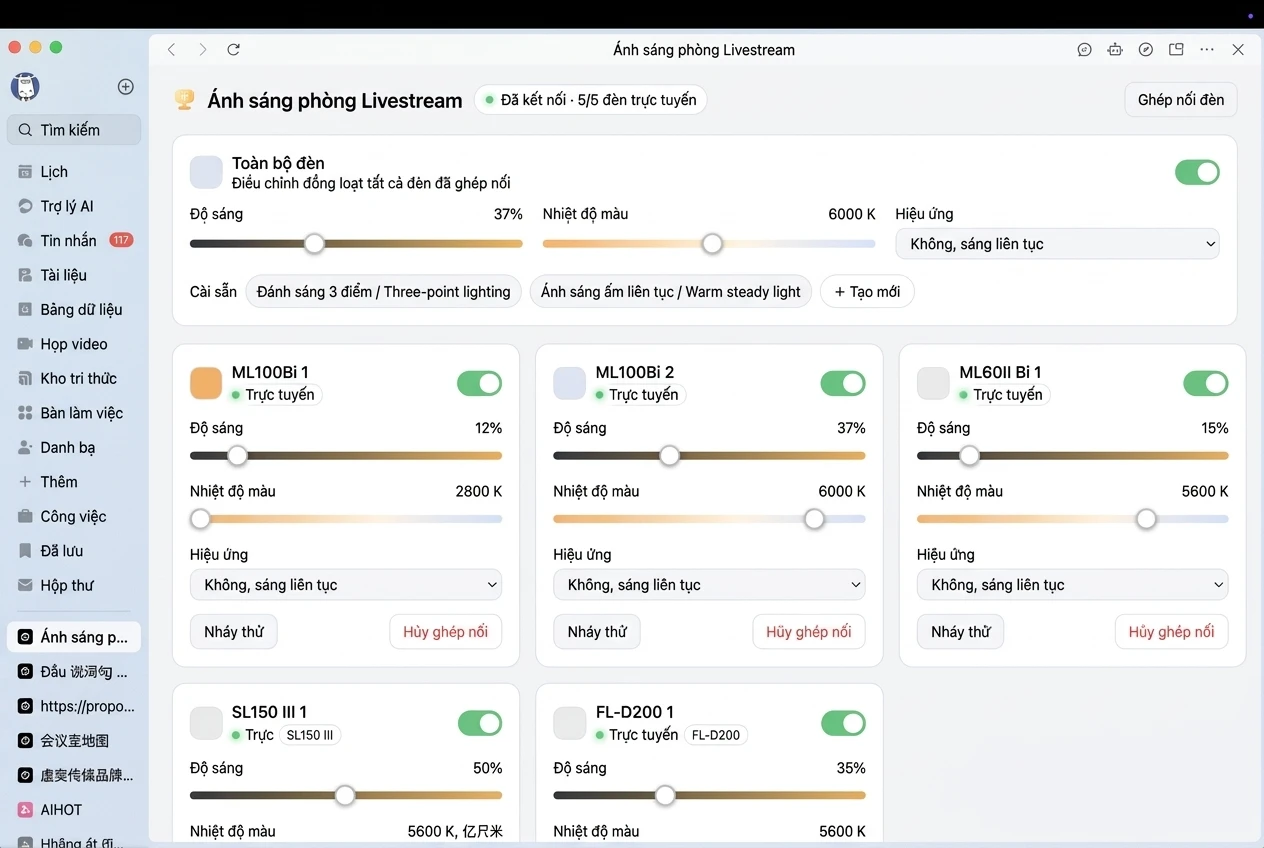Click the plus icon beside the avatar
Image resolution: width=1264 pixels, height=848 pixels.
click(x=126, y=87)
